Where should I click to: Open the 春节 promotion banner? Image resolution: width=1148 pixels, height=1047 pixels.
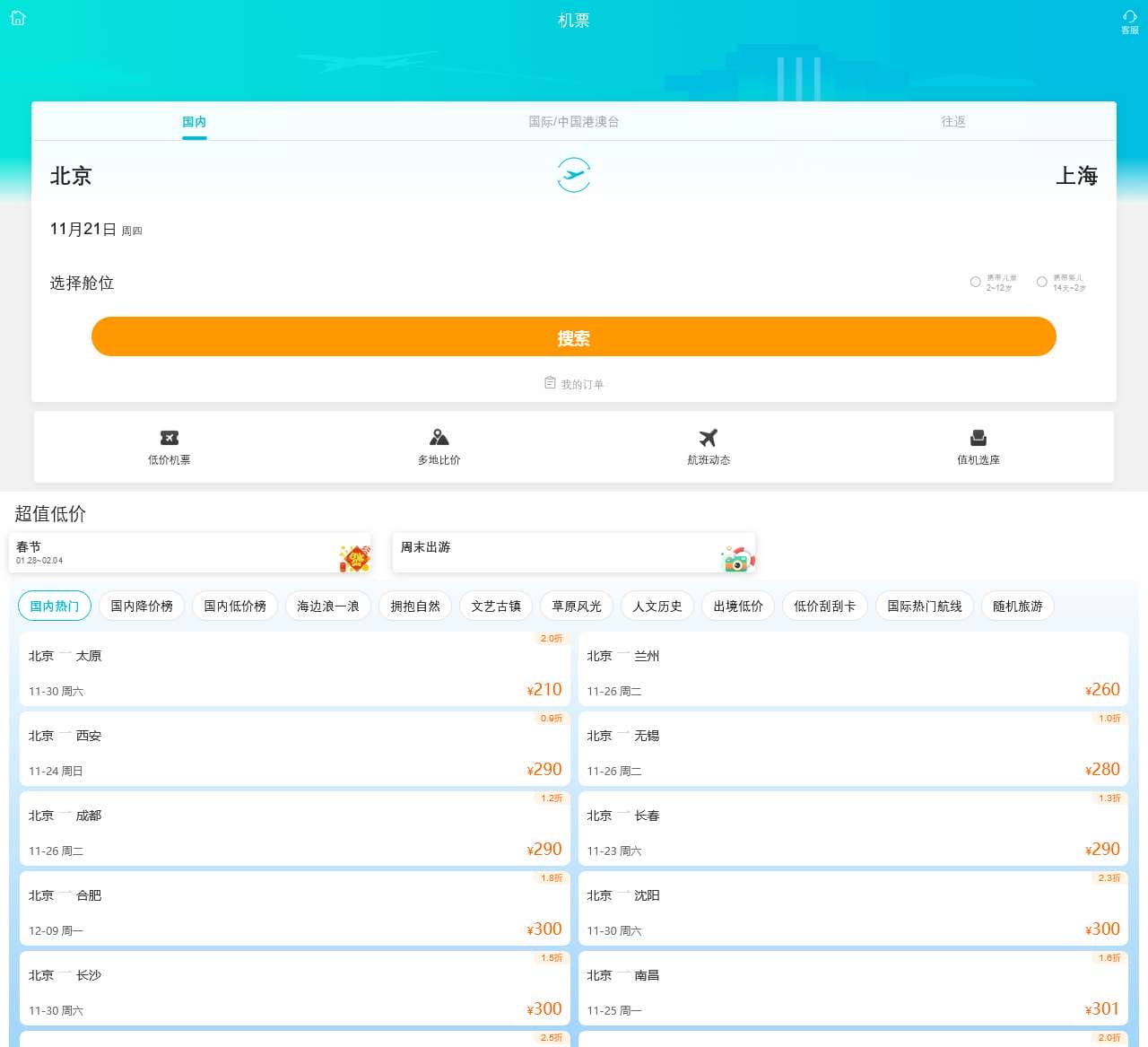click(x=190, y=554)
